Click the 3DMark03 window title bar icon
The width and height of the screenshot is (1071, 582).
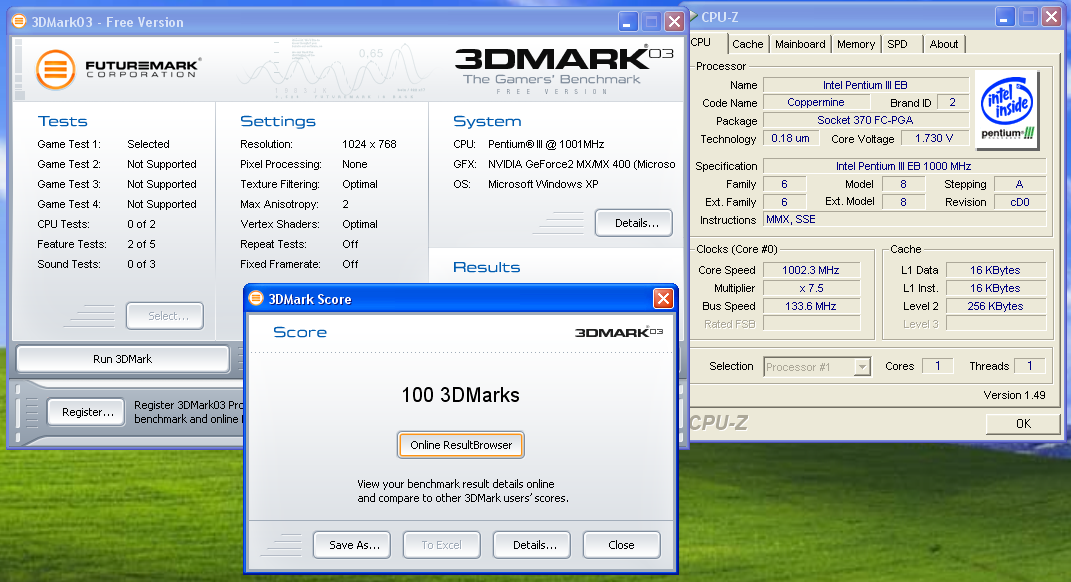pyautogui.click(x=19, y=21)
